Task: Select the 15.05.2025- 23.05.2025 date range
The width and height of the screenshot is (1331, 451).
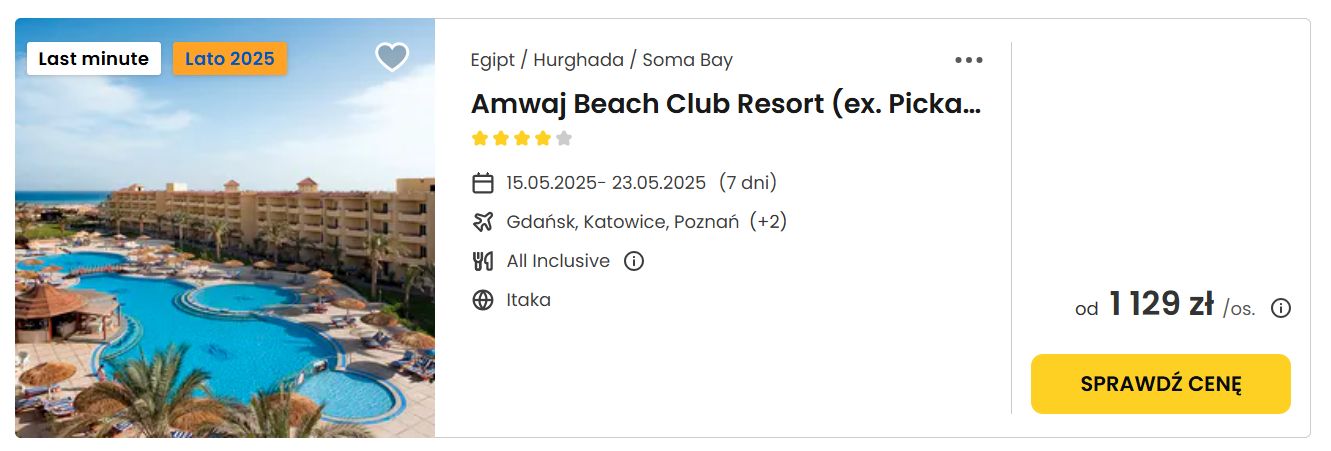Action: [606, 183]
